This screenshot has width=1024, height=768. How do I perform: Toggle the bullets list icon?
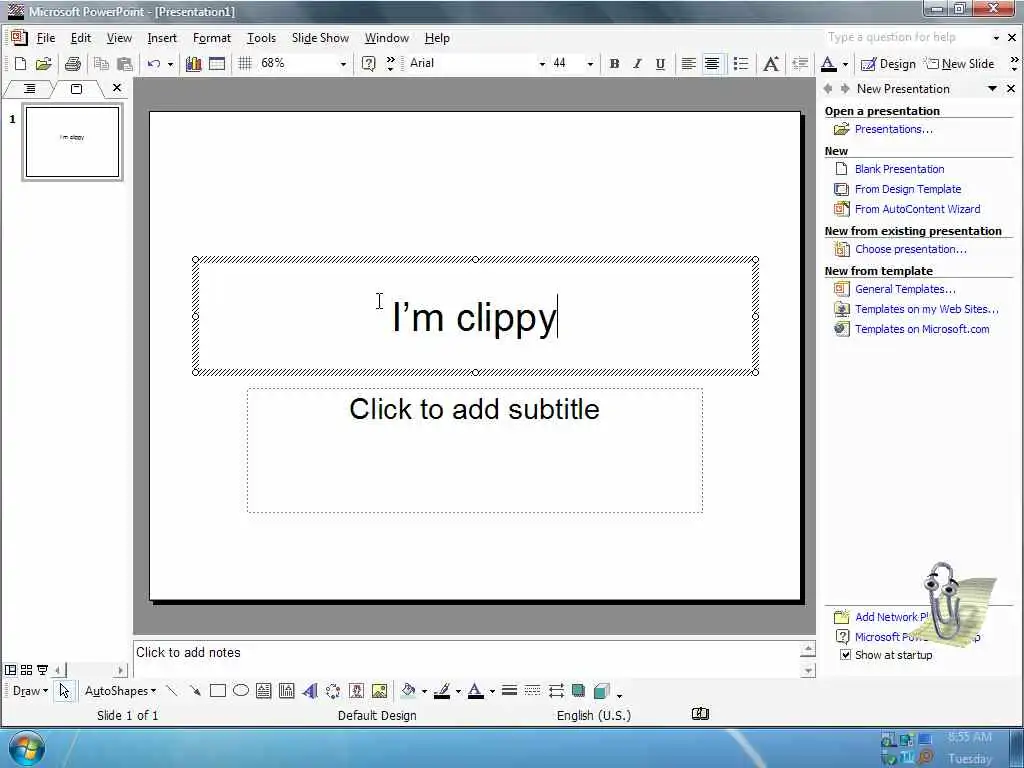click(741, 63)
